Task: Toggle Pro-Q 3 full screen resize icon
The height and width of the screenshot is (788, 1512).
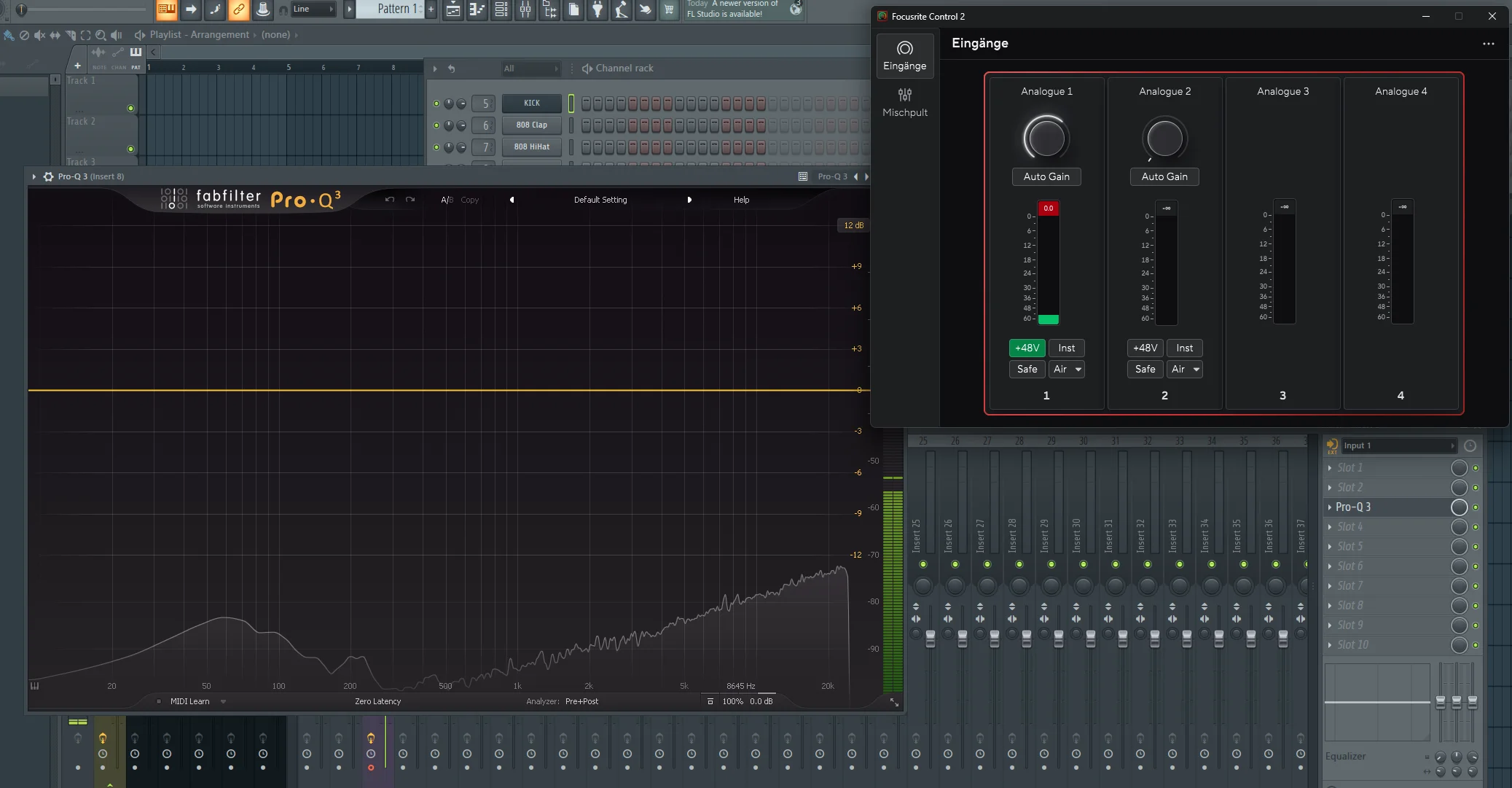Action: (894, 702)
